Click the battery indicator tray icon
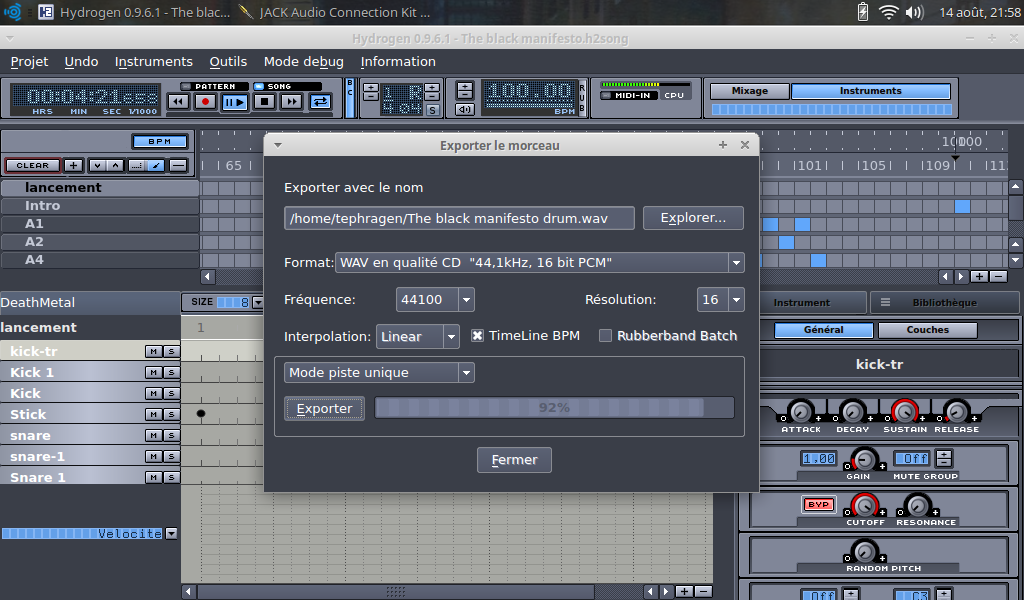This screenshot has width=1024, height=600. (x=863, y=12)
